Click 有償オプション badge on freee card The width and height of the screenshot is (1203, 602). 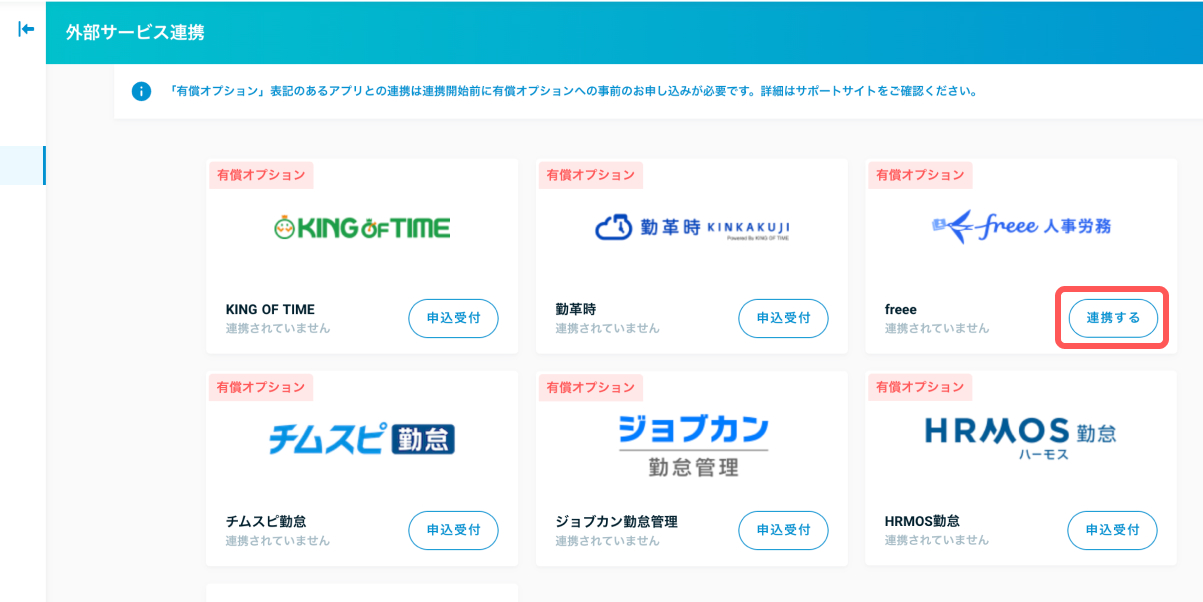point(920,175)
